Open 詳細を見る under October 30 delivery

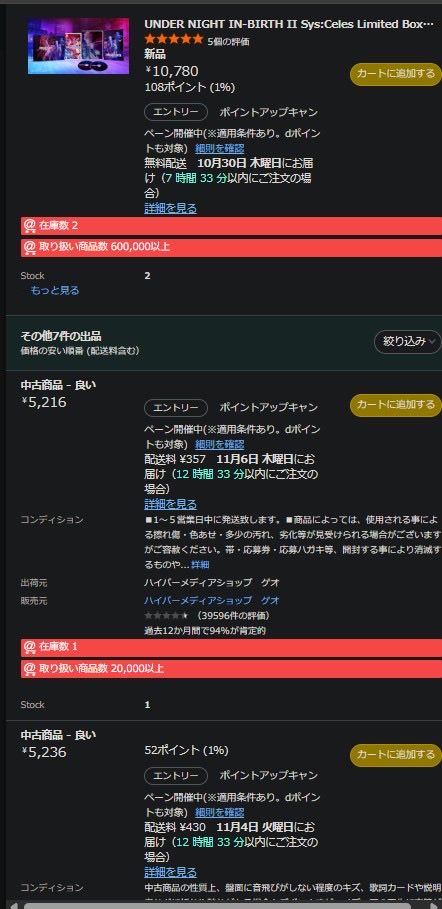[171, 208]
